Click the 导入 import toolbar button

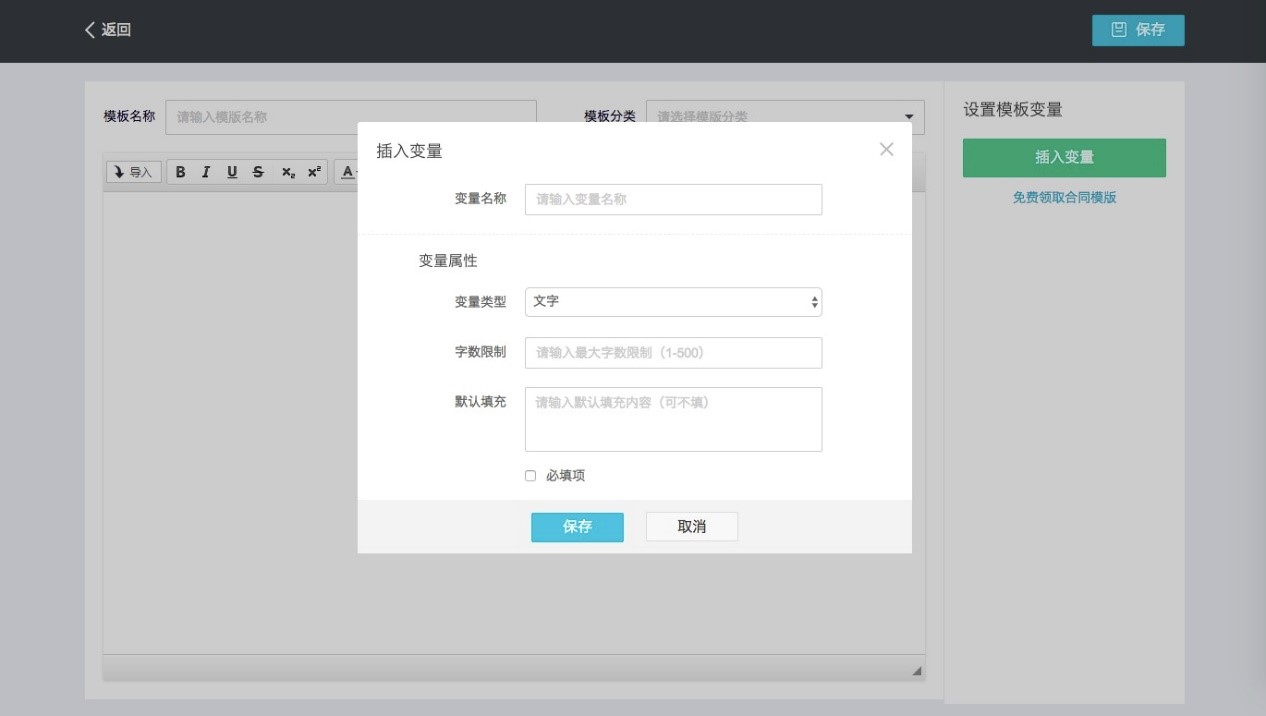pos(134,172)
